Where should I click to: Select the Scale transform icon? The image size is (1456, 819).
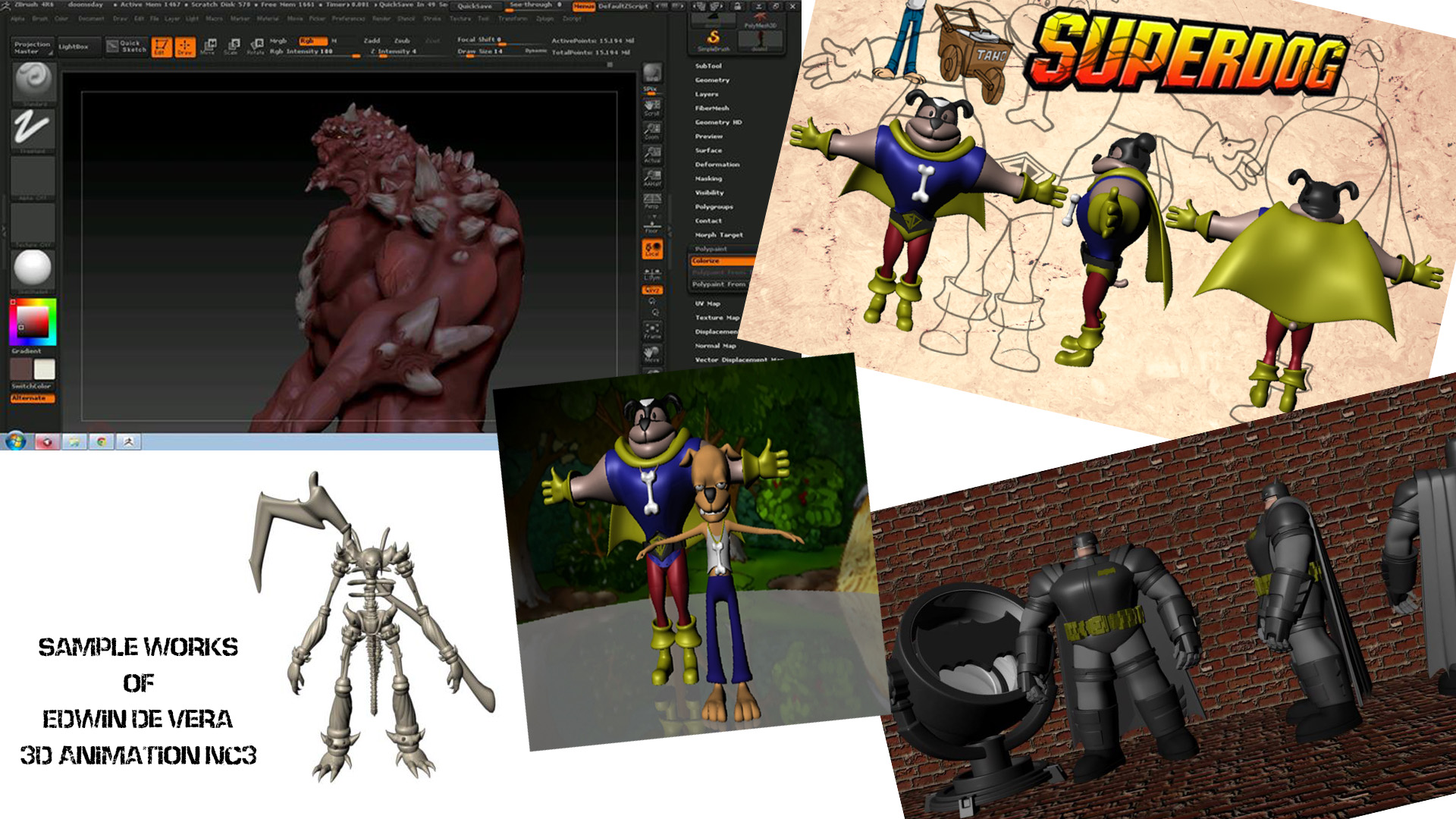pyautogui.click(x=232, y=47)
